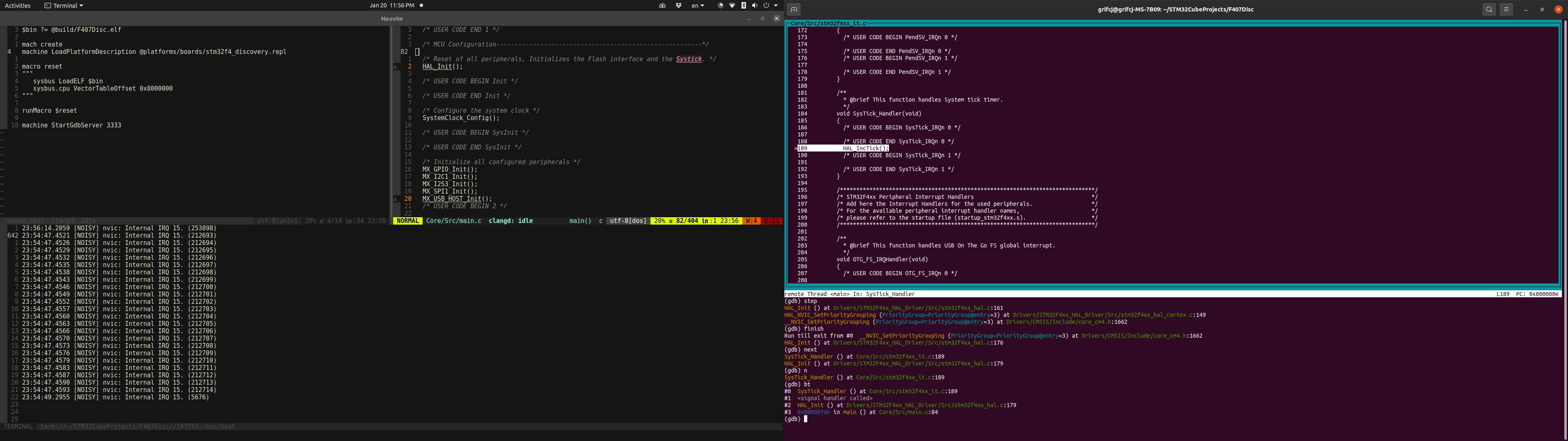Click the Bluetooth status icon
This screenshot has height=441, width=1568.
click(x=743, y=5)
